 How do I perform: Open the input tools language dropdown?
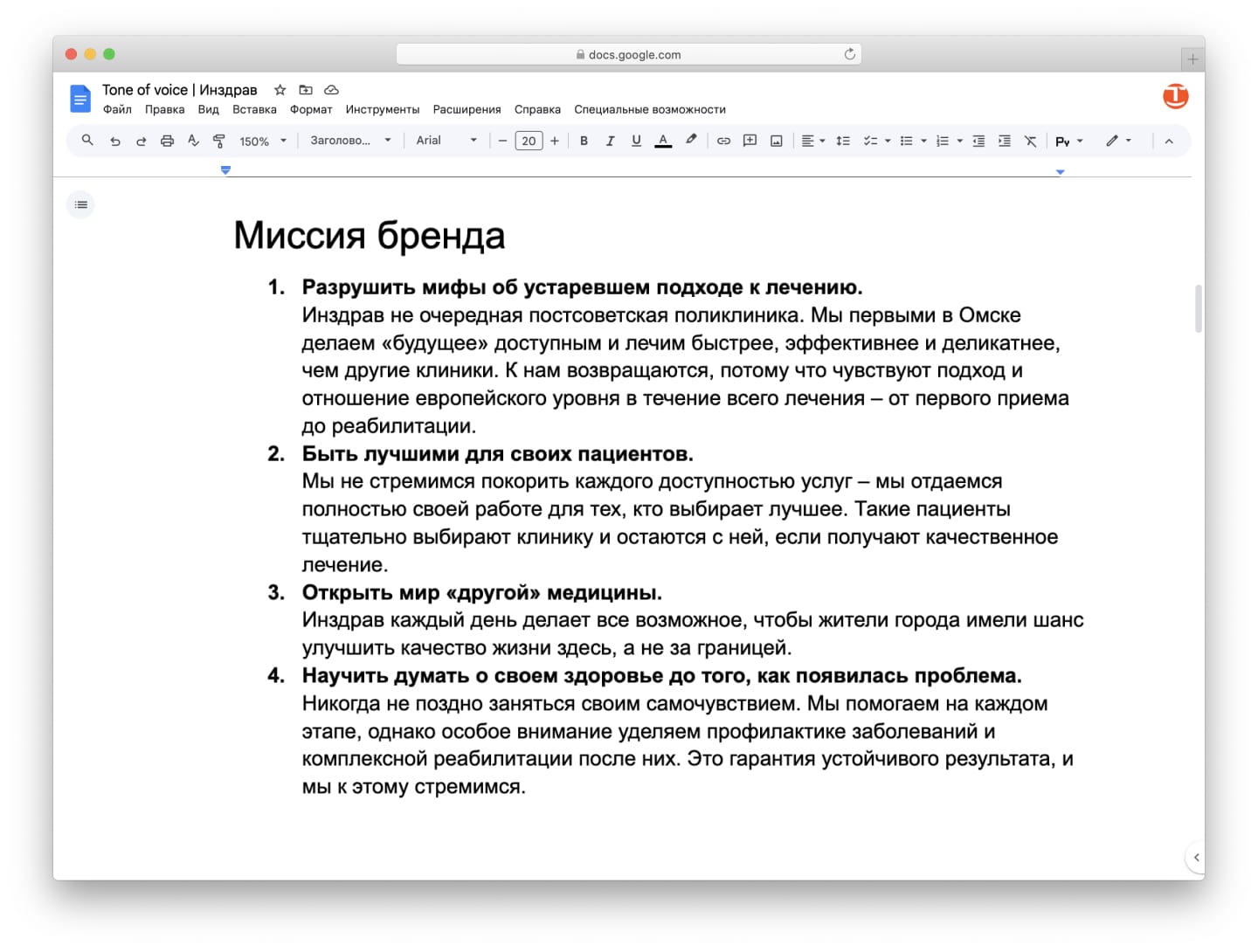[x=1069, y=141]
